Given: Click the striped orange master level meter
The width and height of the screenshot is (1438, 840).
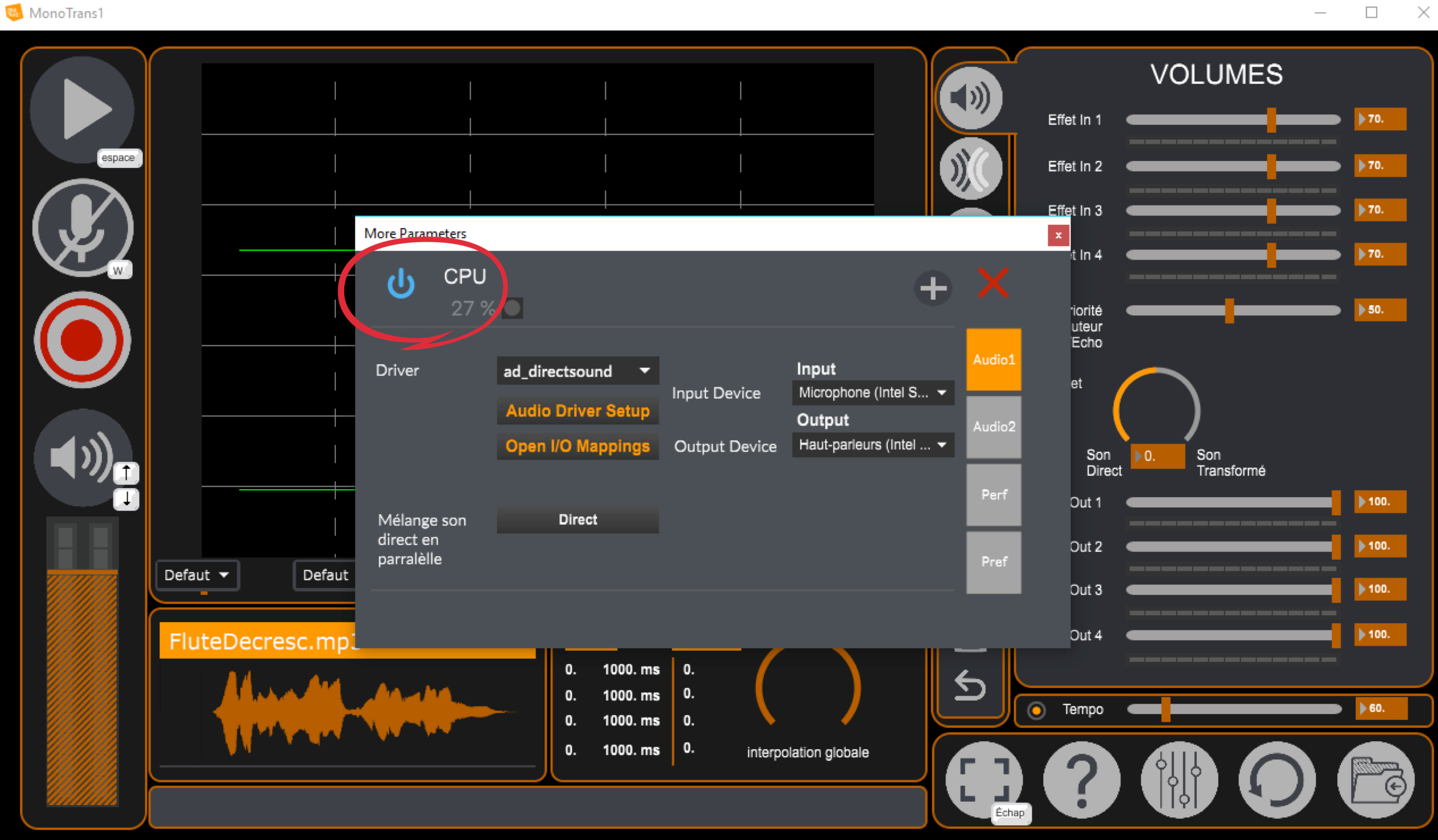Looking at the screenshot, I should click(82, 688).
